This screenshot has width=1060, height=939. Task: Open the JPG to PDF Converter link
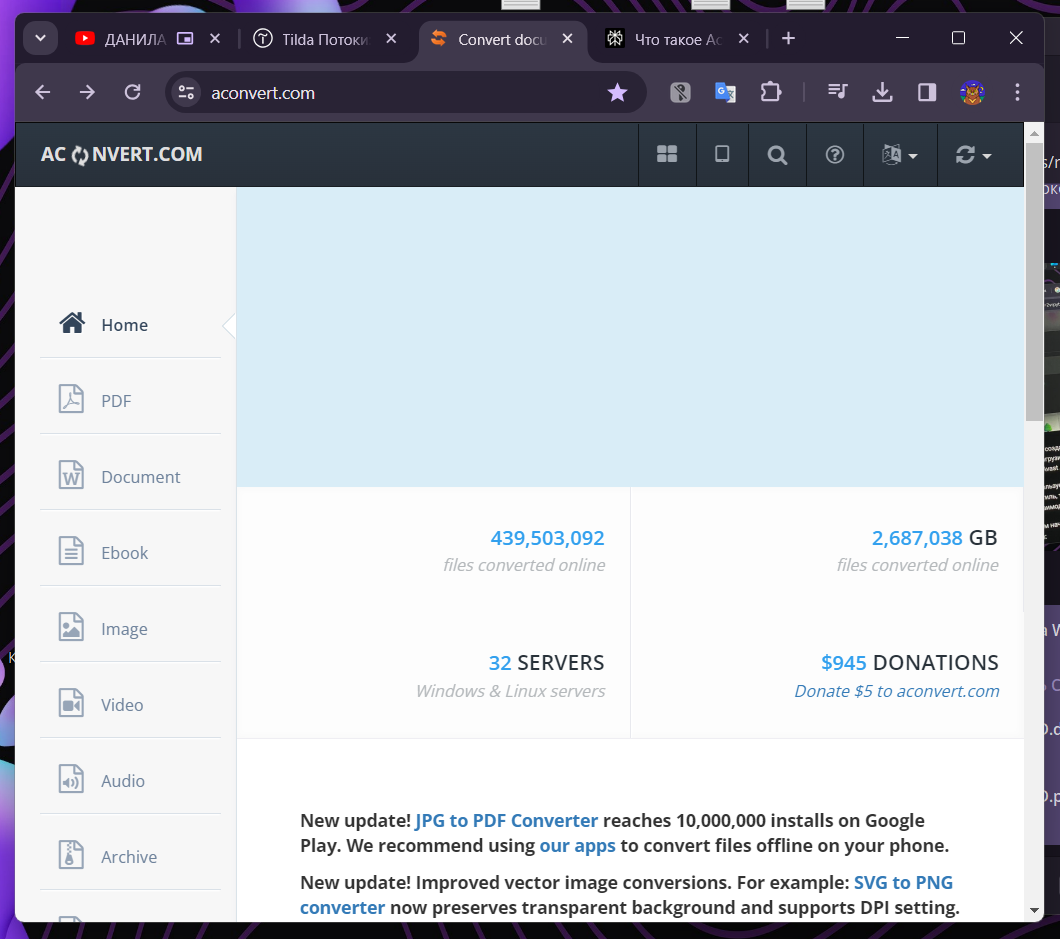coord(506,820)
